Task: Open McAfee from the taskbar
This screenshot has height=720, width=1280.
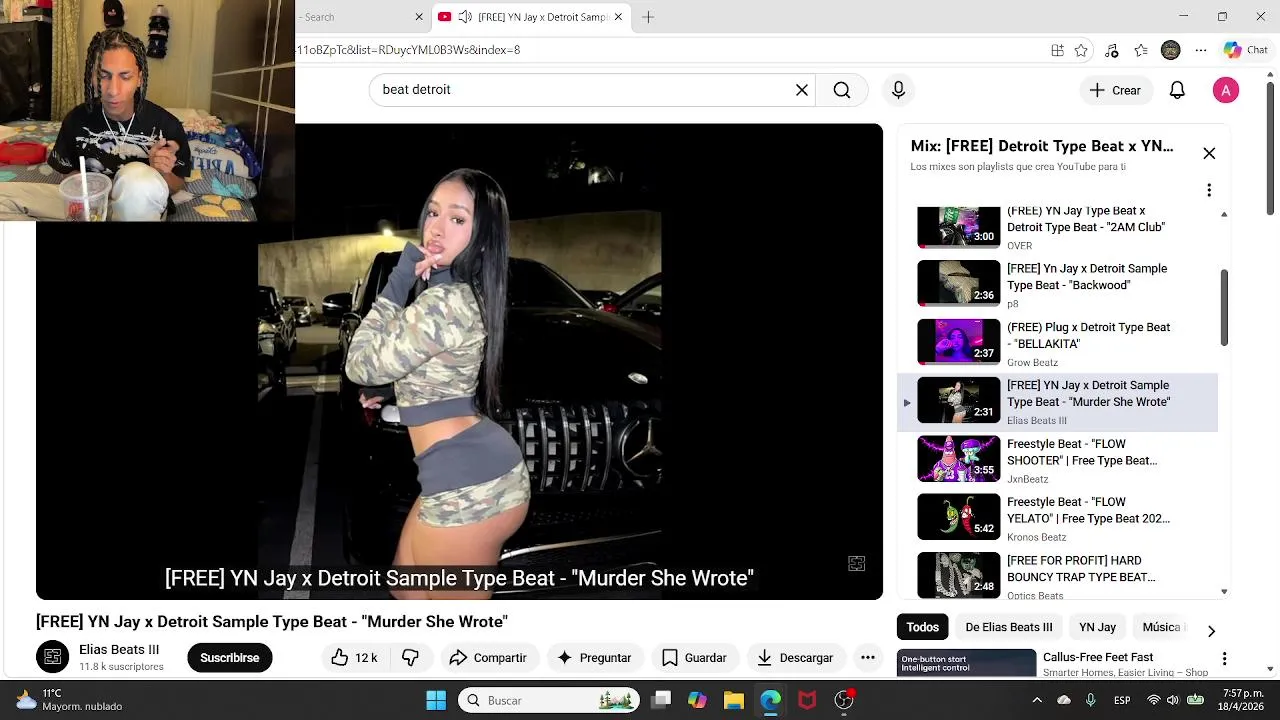Action: (807, 700)
